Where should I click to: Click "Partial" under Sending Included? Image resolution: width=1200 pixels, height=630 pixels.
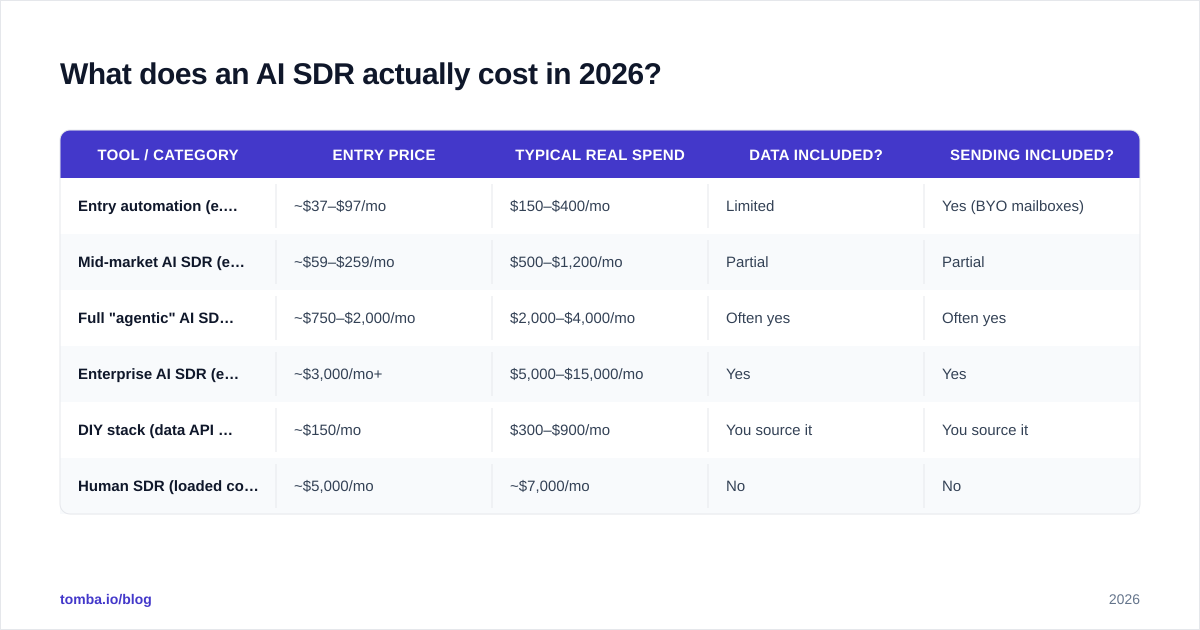963,262
